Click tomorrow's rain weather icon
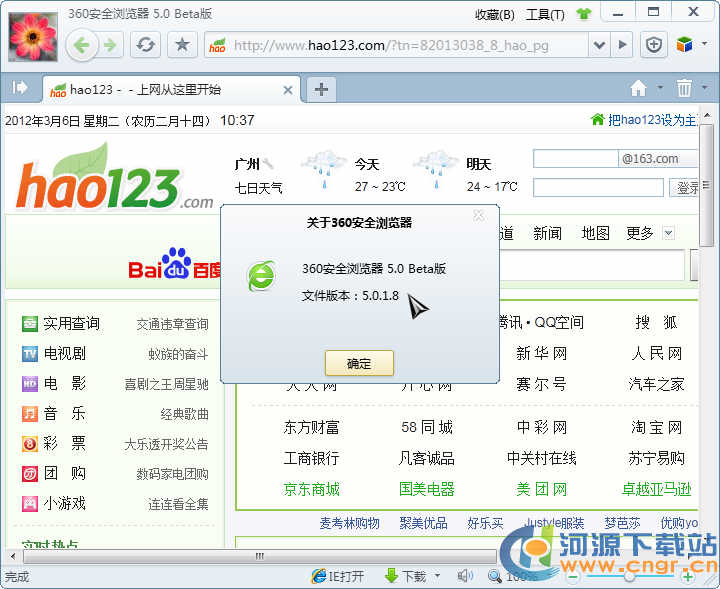 point(436,169)
